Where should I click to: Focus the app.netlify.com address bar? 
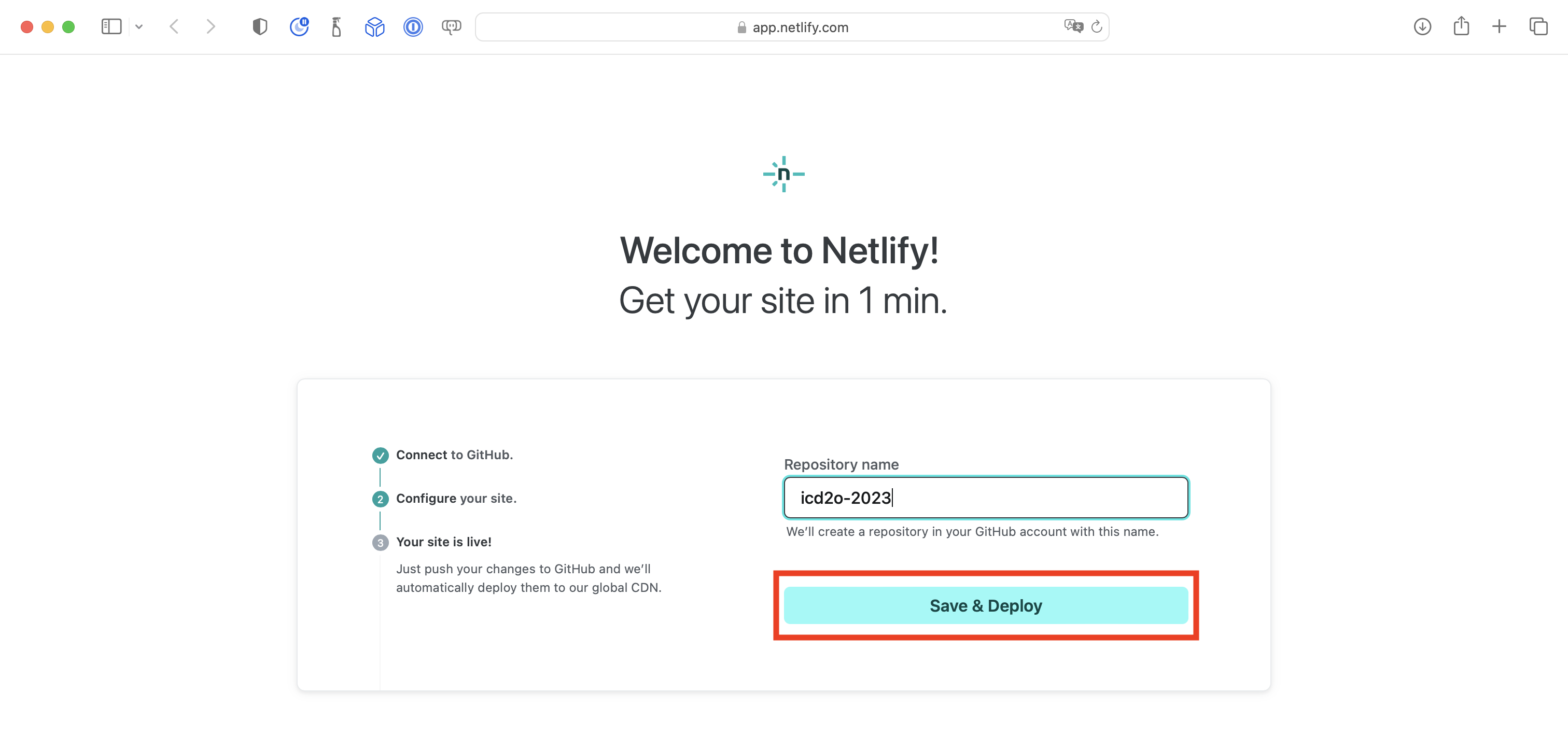pos(792,27)
